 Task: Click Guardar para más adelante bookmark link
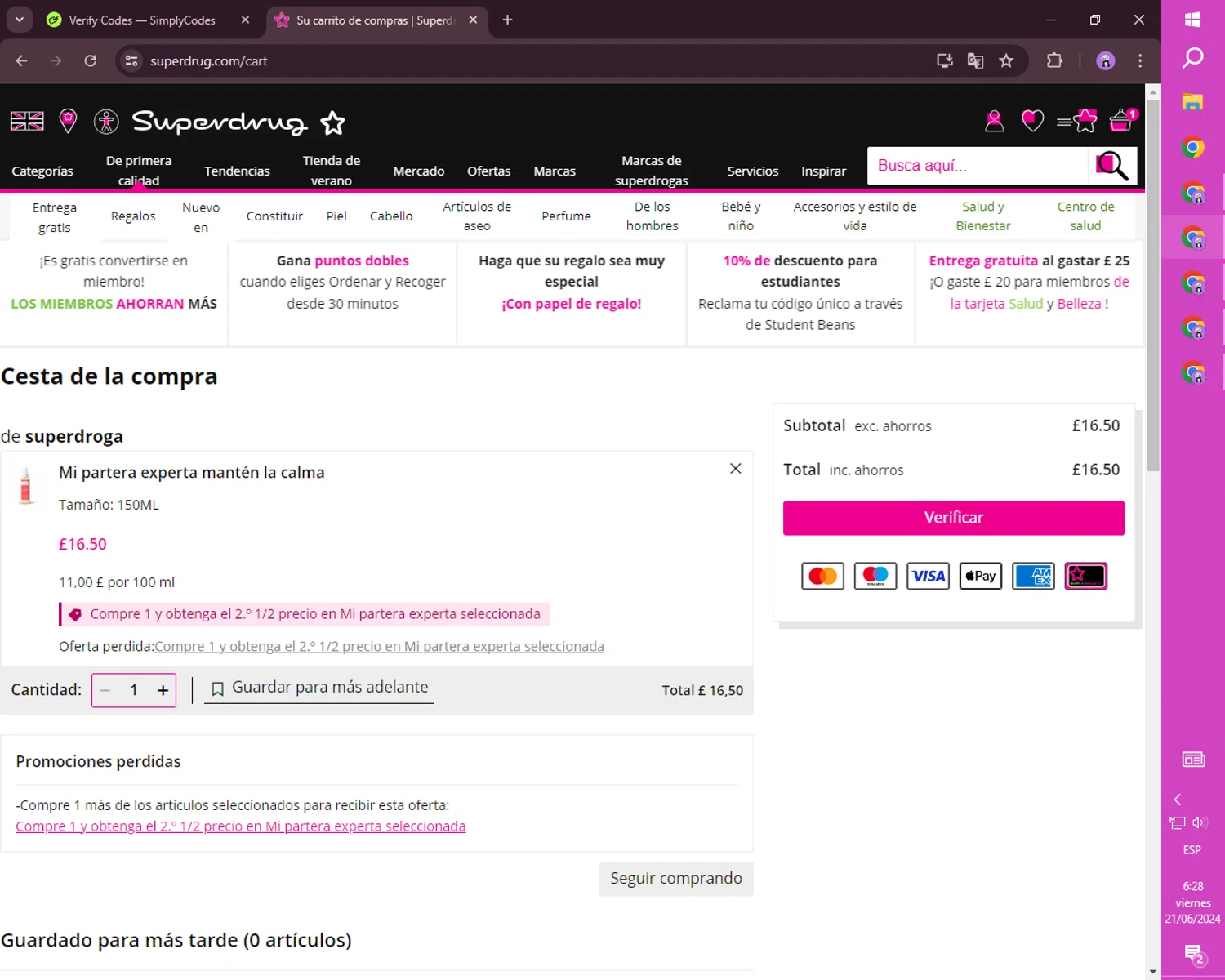pyautogui.click(x=319, y=688)
